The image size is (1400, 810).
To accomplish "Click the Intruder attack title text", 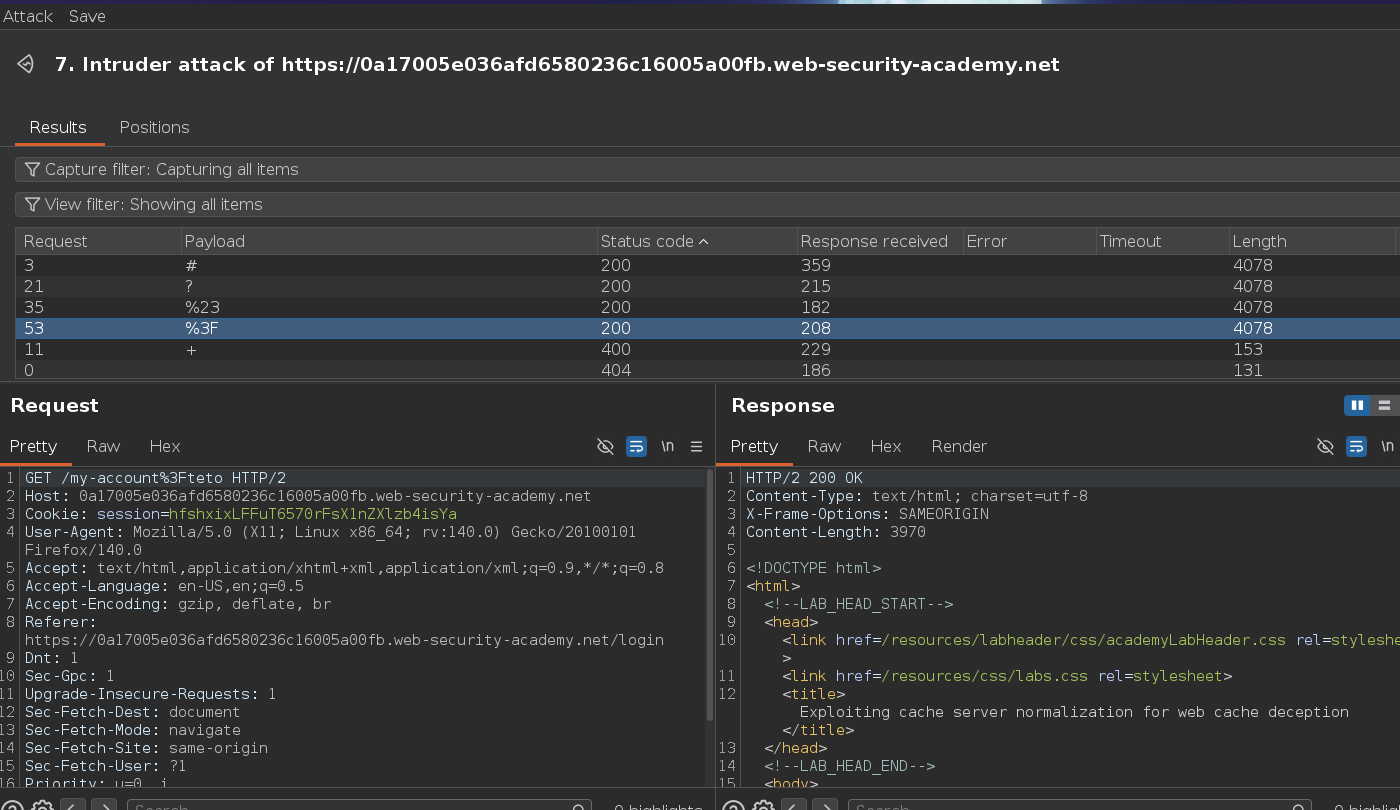I will (x=557, y=65).
